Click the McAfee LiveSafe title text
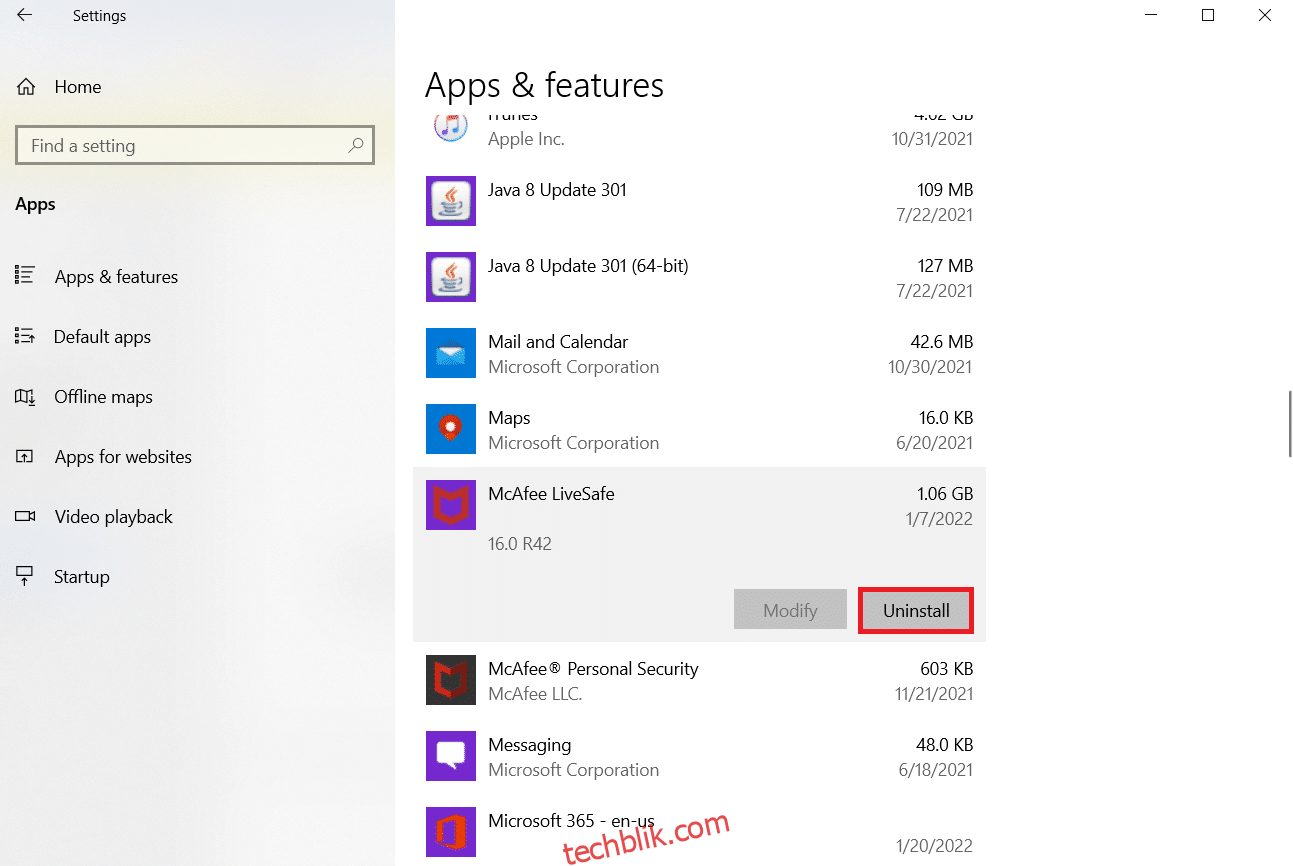This screenshot has width=1293, height=866. point(551,494)
